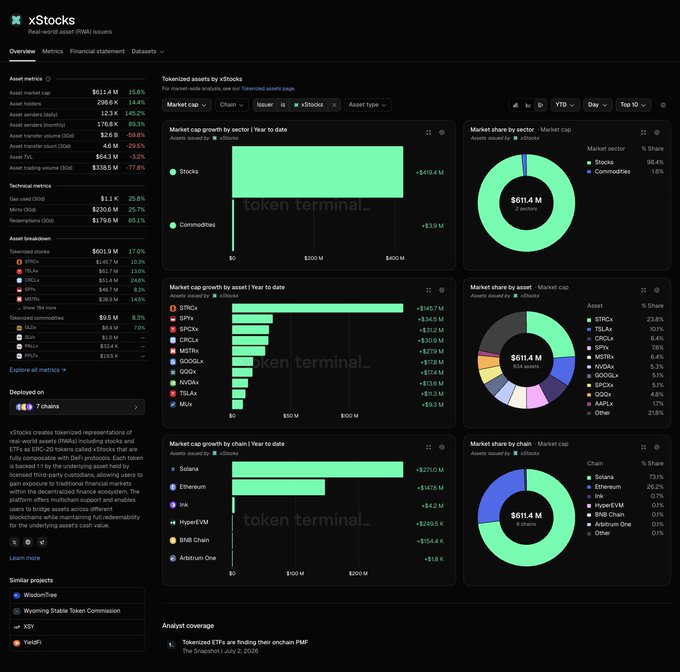
Task: Expand the Market share by chain chart
Action: tap(644, 447)
